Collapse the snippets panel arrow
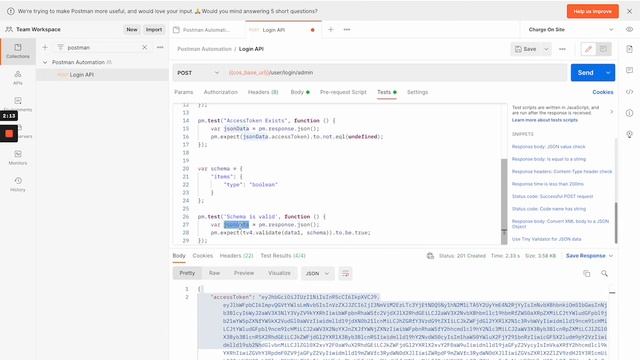This screenshot has height=360, width=640. click(611, 111)
